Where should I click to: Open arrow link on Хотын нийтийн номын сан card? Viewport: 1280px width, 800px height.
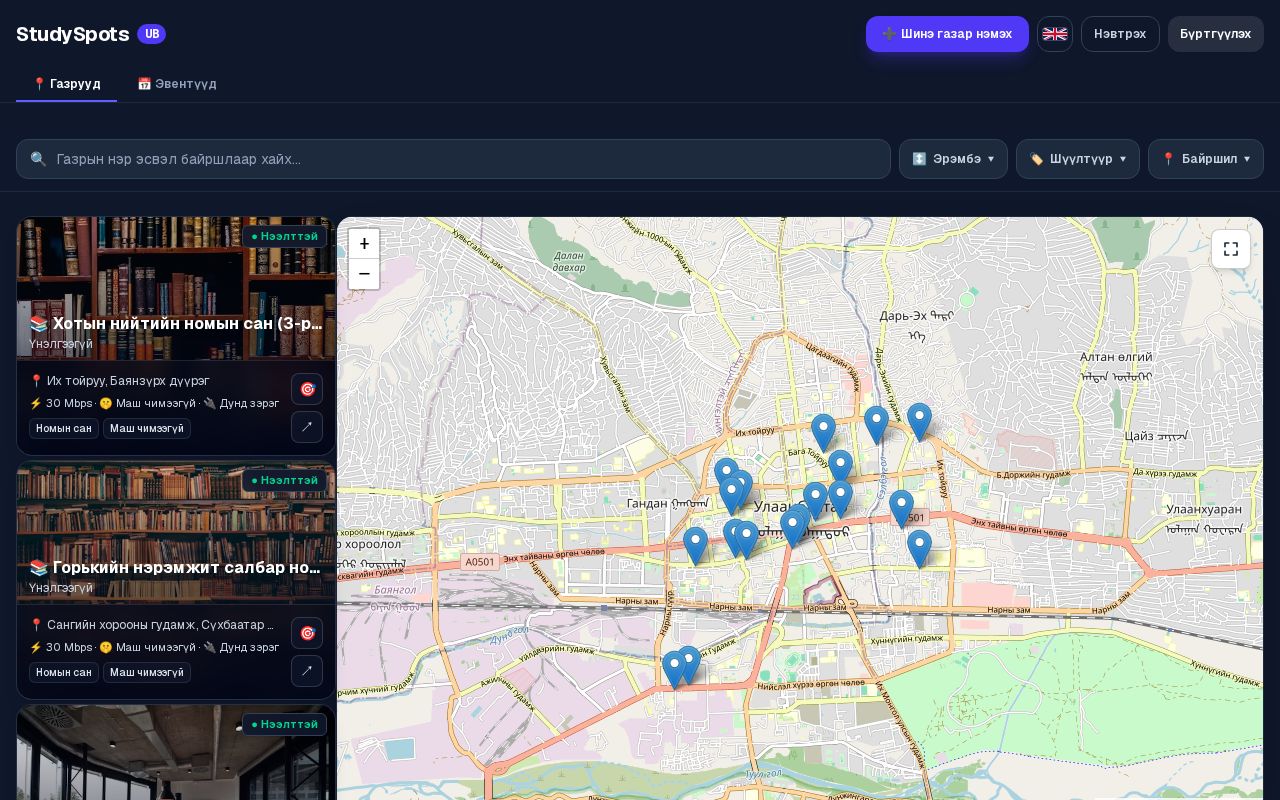click(x=307, y=427)
